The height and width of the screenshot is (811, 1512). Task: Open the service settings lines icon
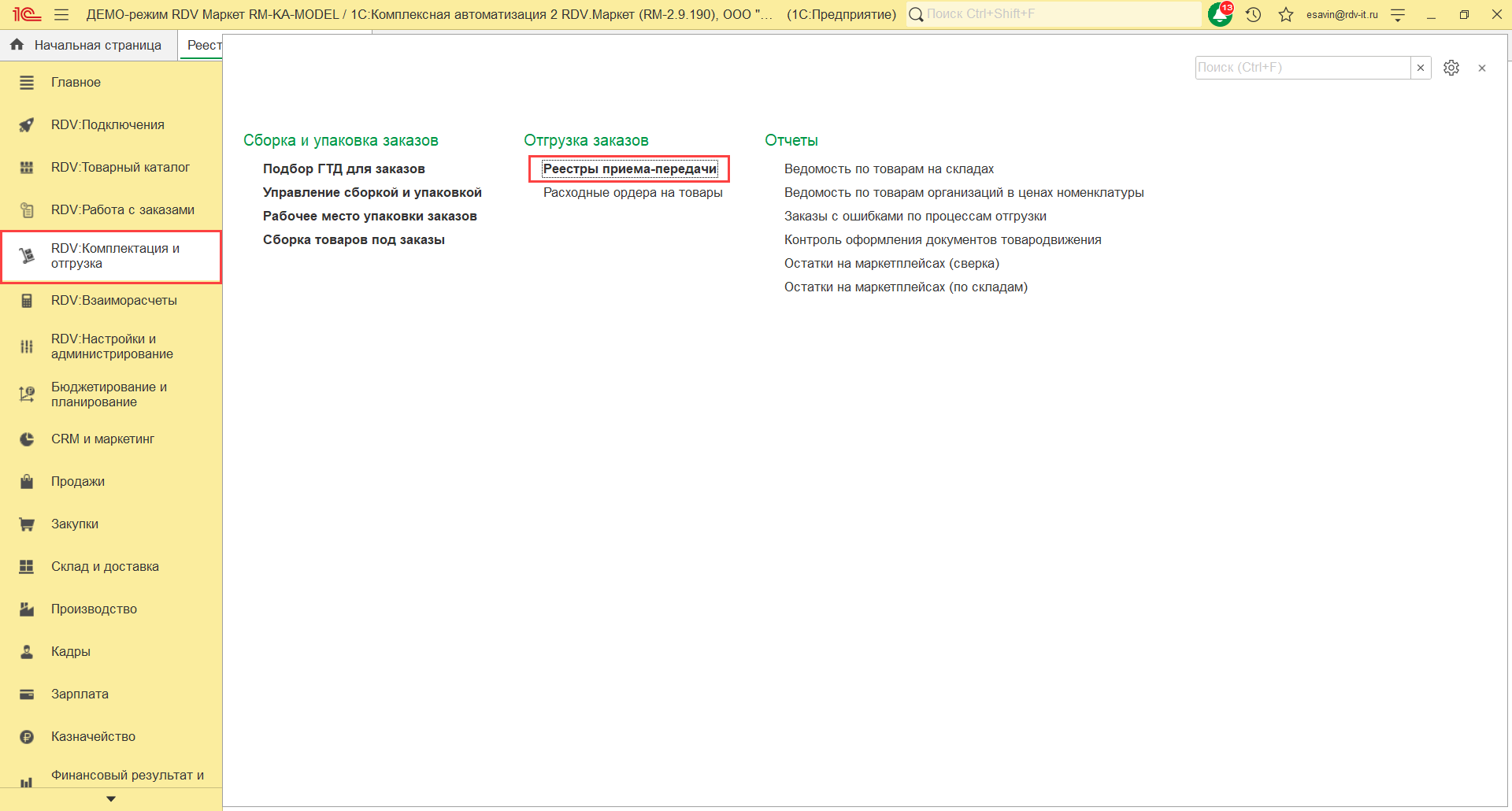1398,14
